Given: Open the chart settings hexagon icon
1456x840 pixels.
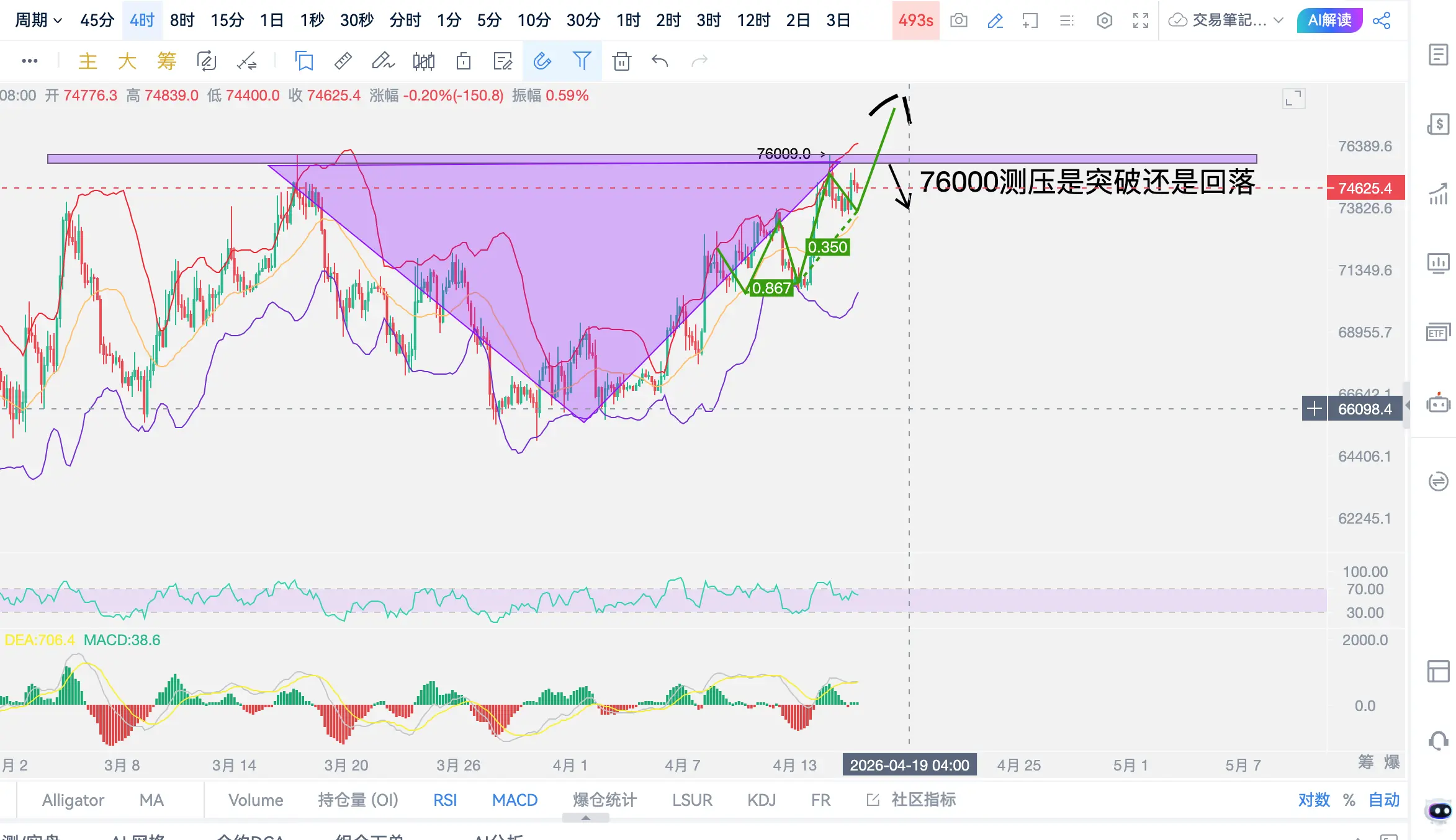Looking at the screenshot, I should [x=1104, y=20].
